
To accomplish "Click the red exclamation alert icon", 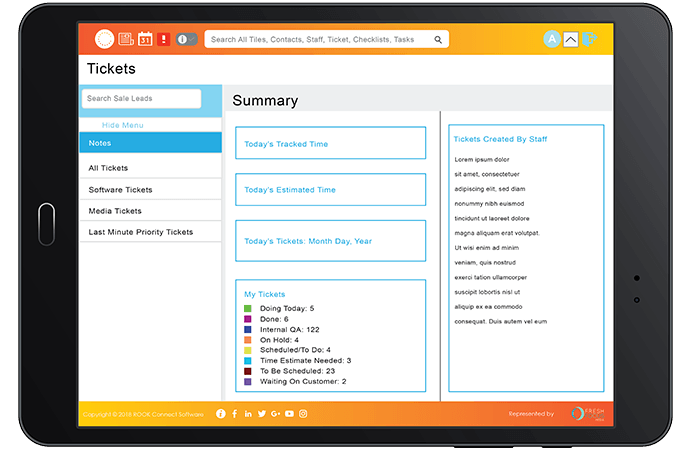I will [164, 39].
